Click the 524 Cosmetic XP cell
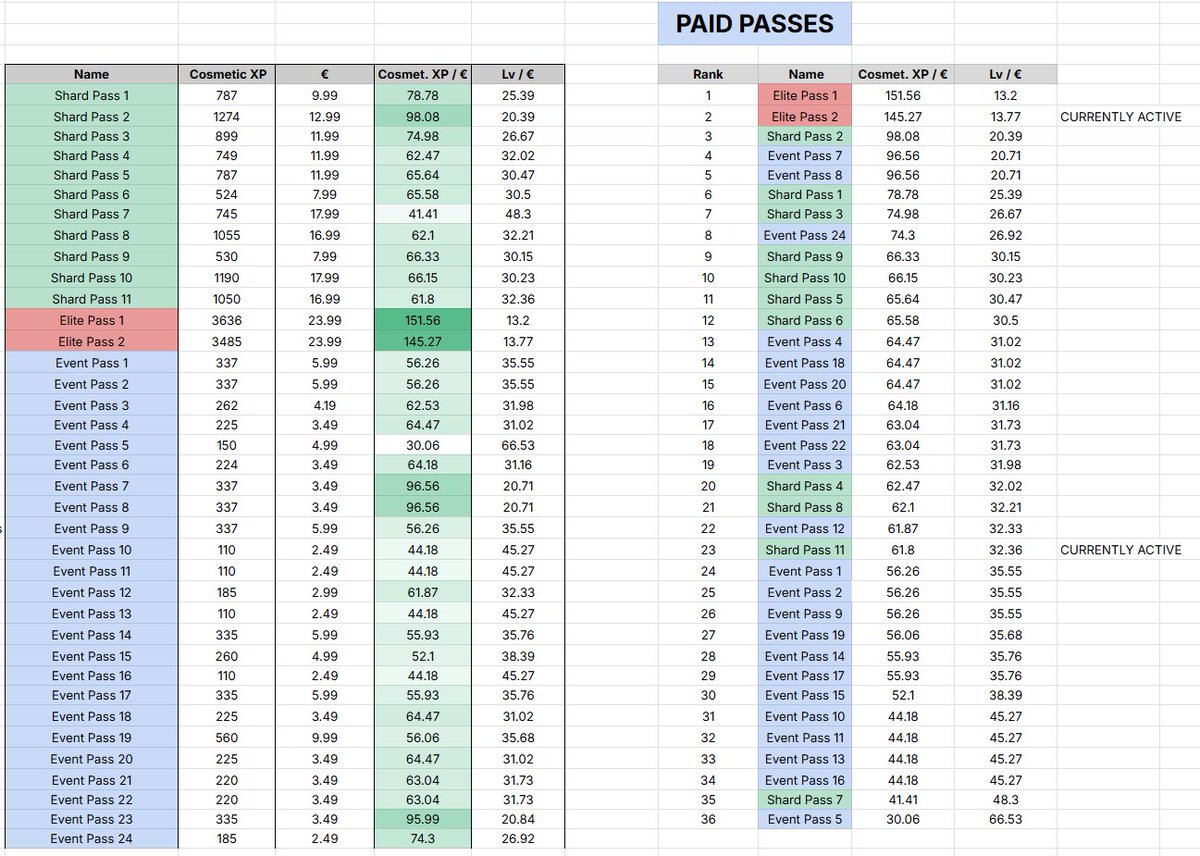The height and width of the screenshot is (856, 1200). [x=227, y=194]
